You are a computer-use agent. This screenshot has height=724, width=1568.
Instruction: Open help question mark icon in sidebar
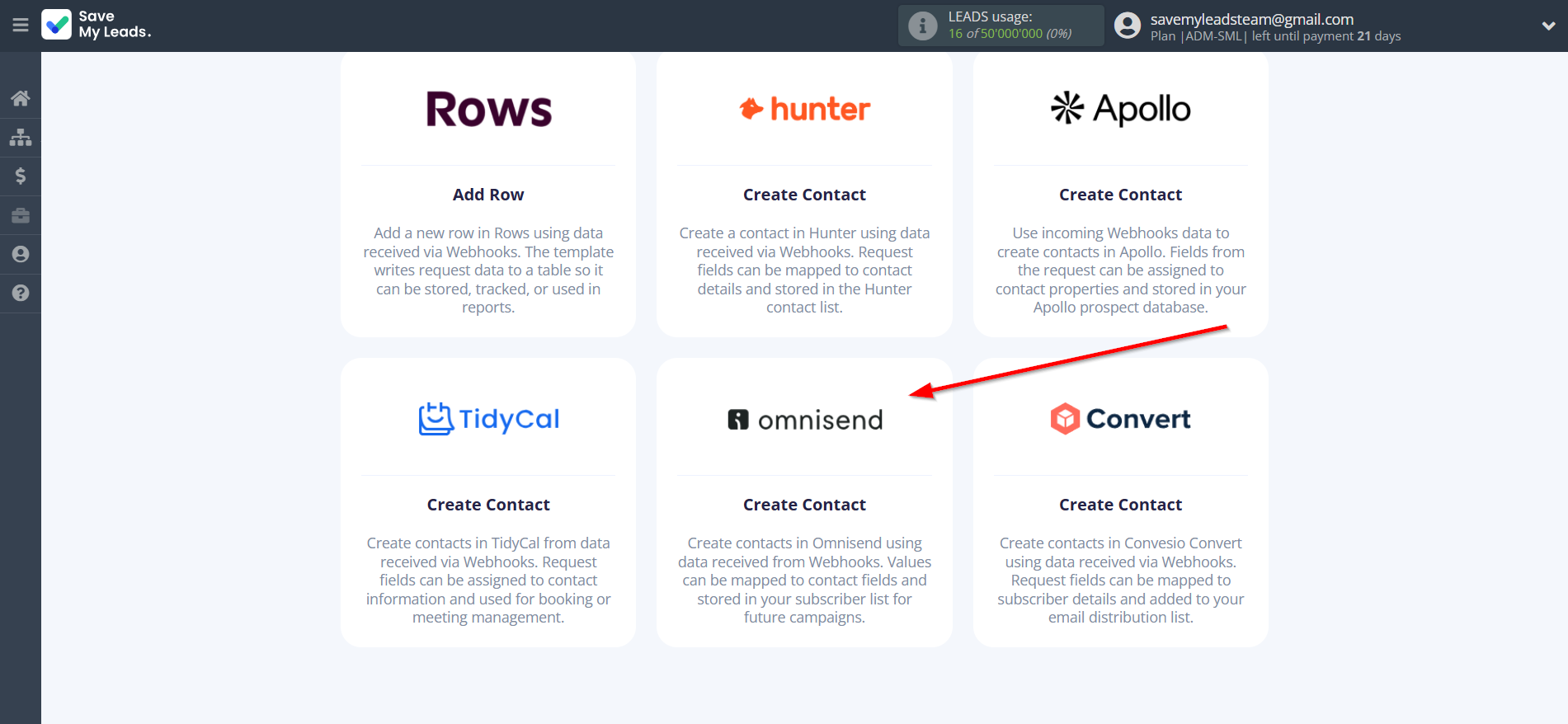pos(21,293)
